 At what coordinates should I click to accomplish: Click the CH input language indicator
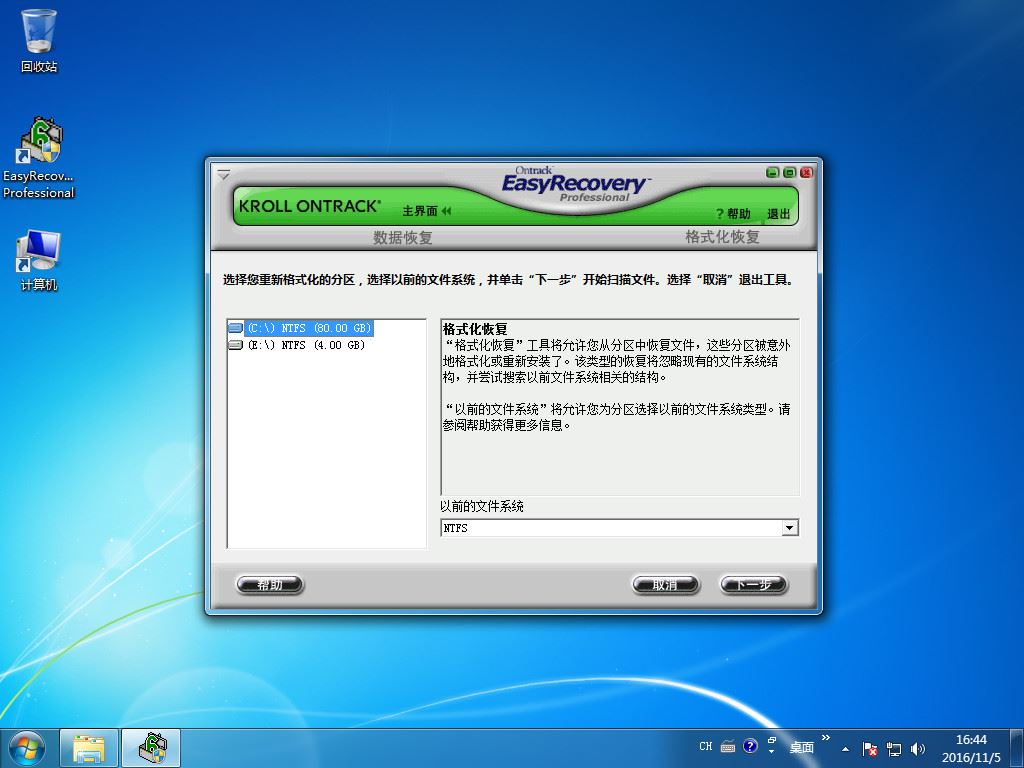705,746
